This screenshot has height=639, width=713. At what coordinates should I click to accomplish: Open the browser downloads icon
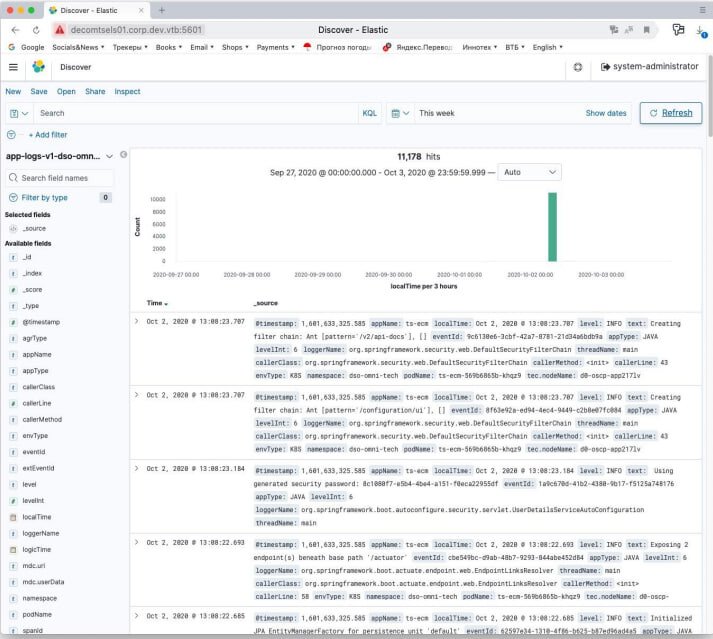pyautogui.click(x=701, y=31)
